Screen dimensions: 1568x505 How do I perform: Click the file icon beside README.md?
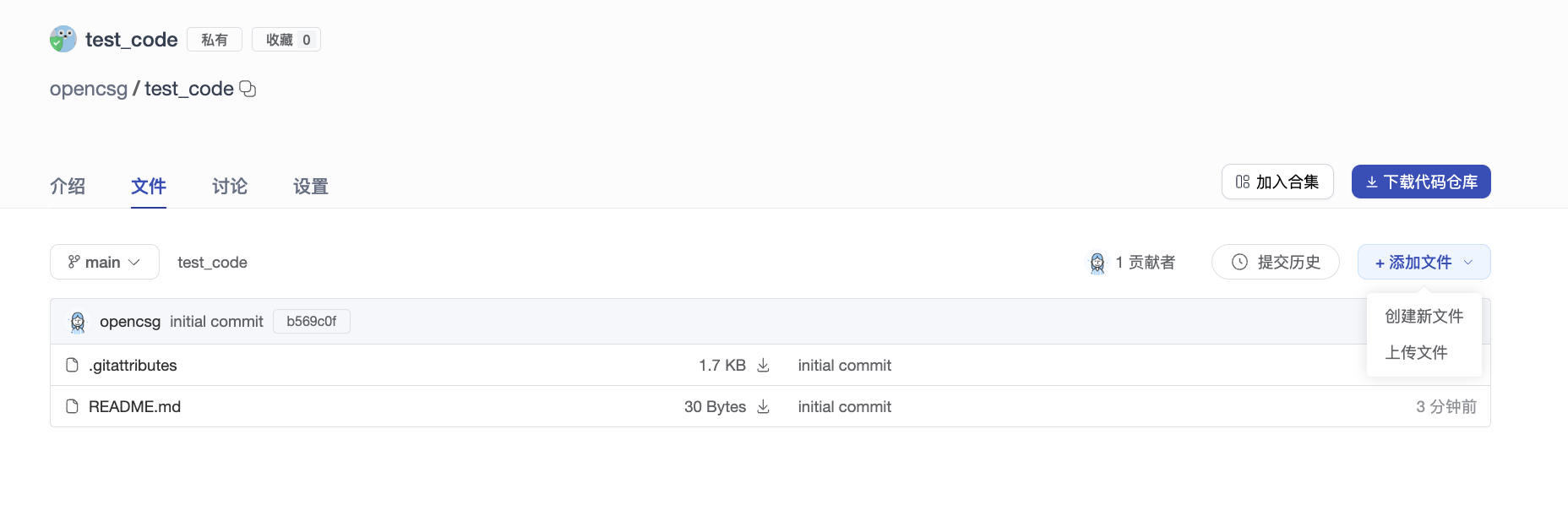(x=73, y=406)
